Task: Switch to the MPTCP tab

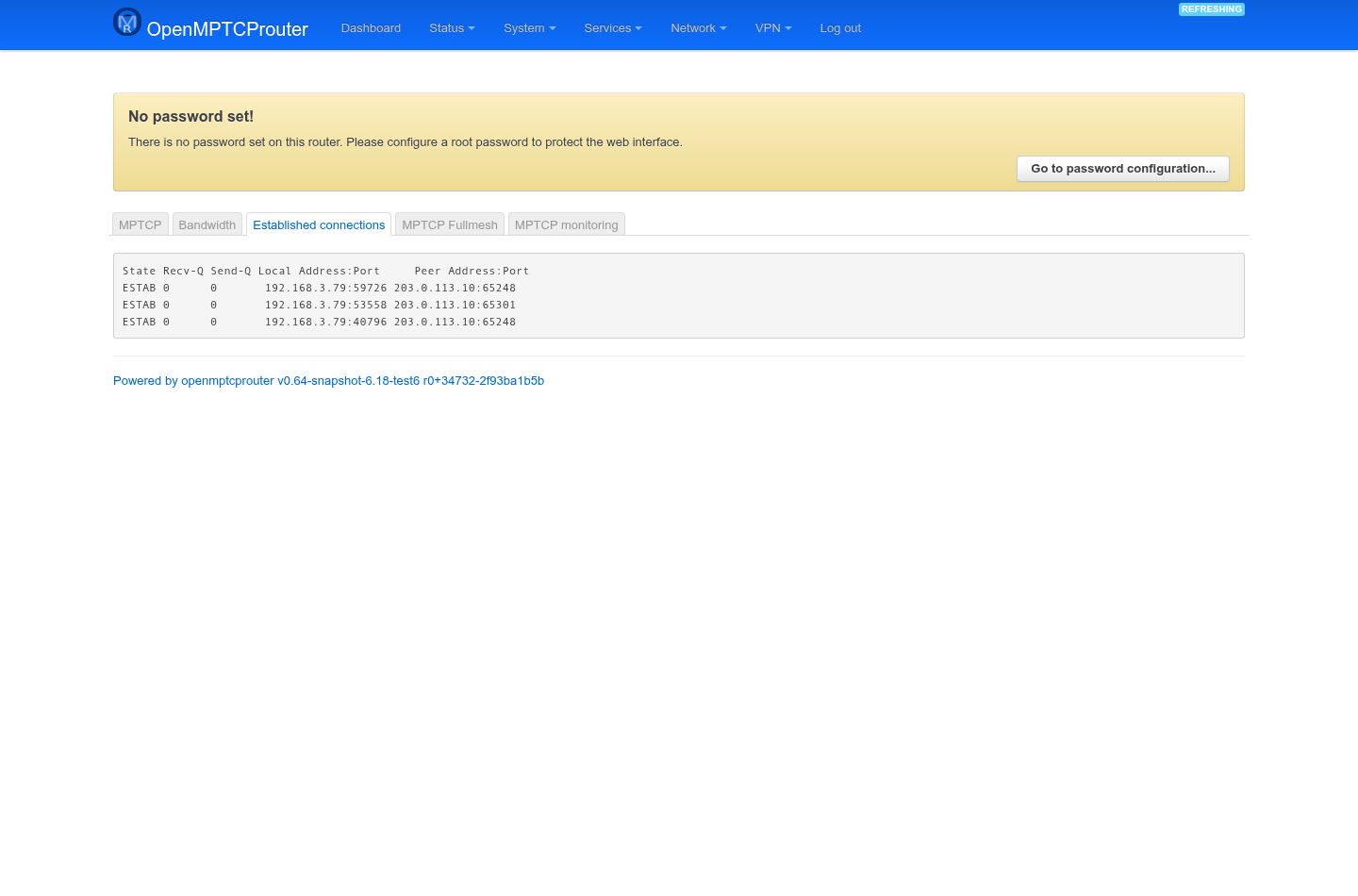Action: pos(141,224)
